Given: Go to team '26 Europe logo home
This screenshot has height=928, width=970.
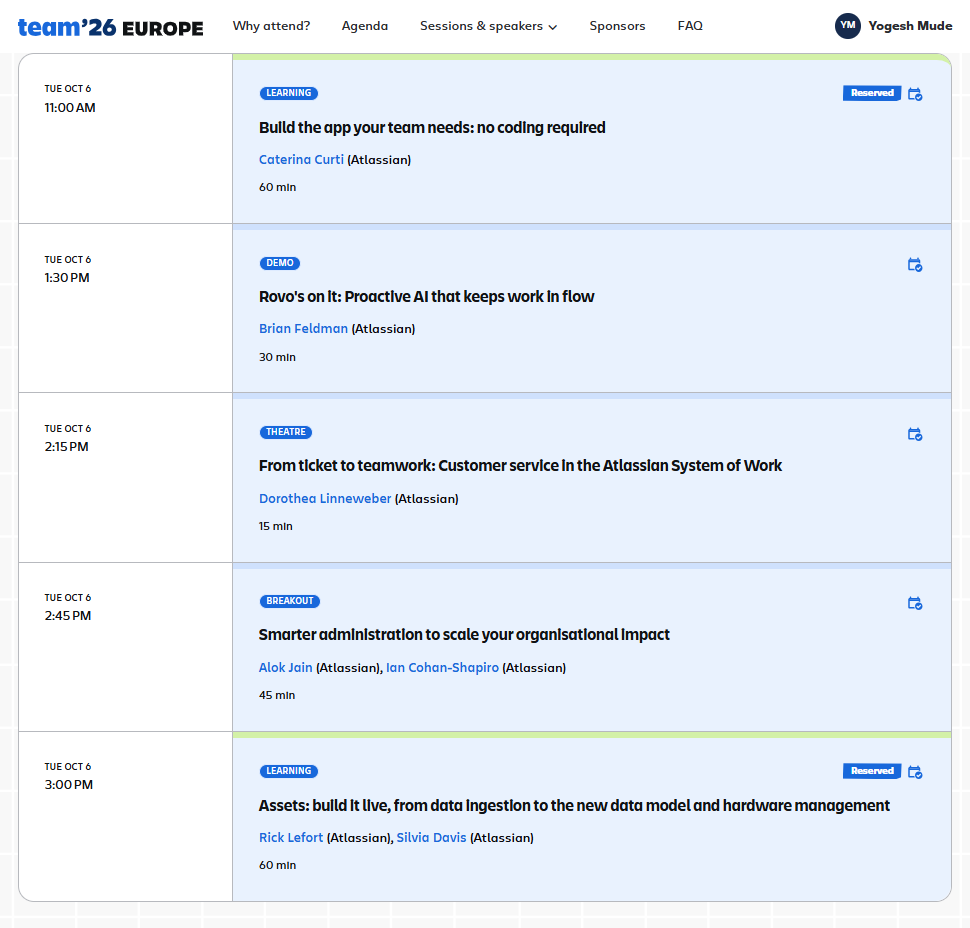Looking at the screenshot, I should [x=110, y=27].
